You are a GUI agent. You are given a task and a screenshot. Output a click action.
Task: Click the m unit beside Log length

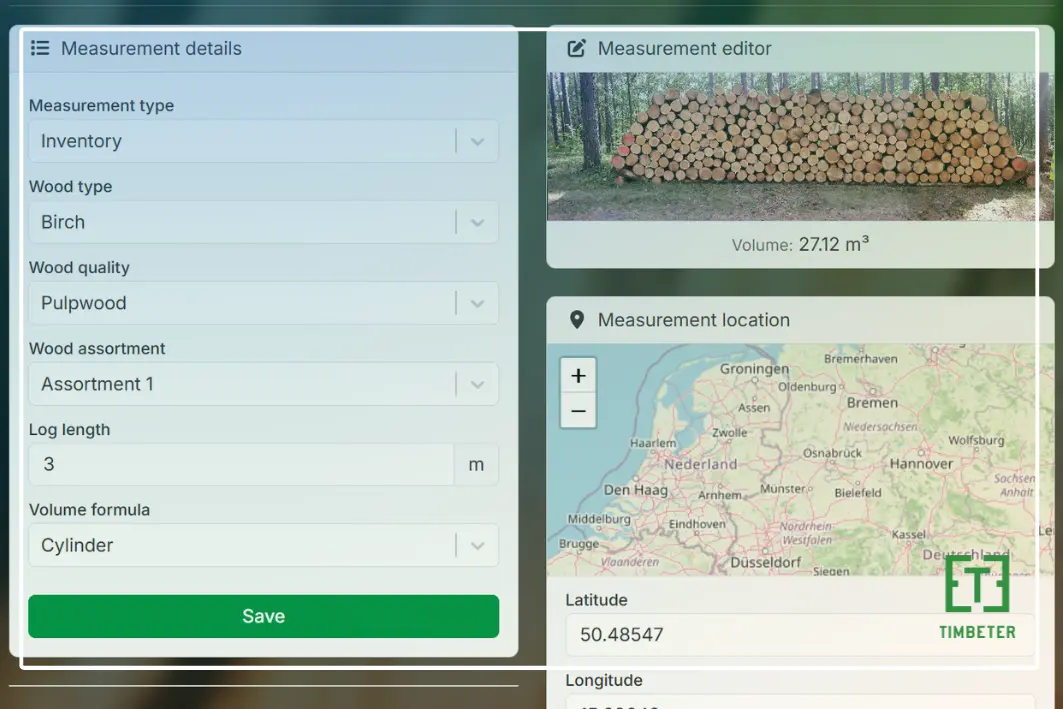click(476, 464)
